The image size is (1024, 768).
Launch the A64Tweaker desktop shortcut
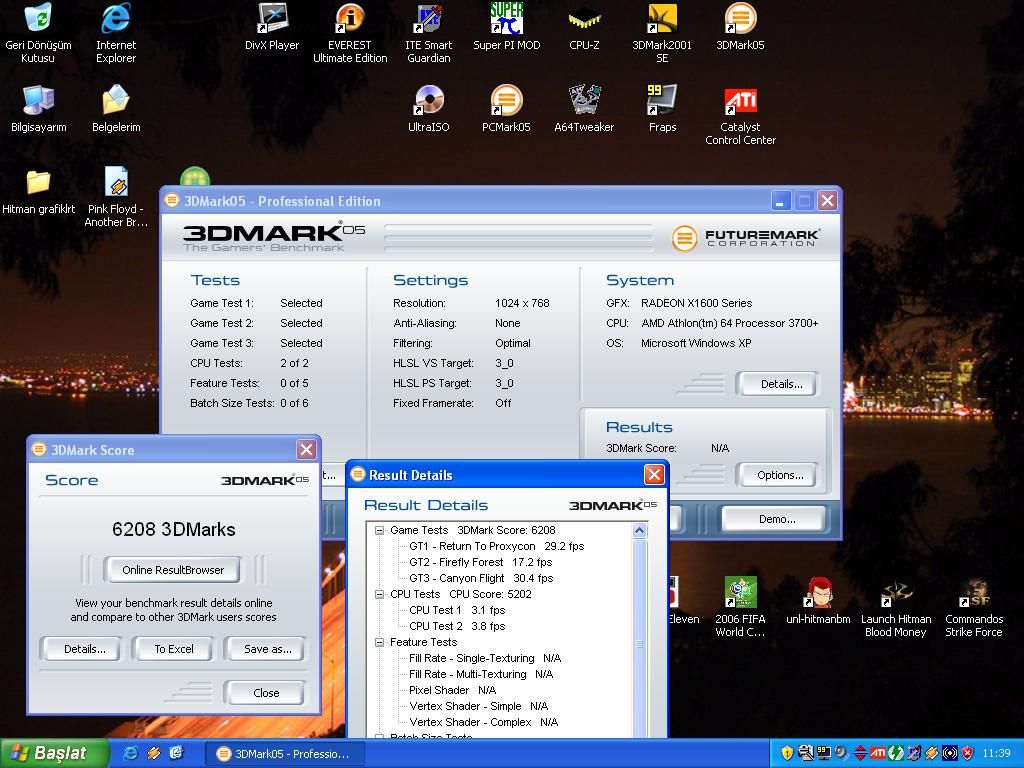[x=584, y=109]
